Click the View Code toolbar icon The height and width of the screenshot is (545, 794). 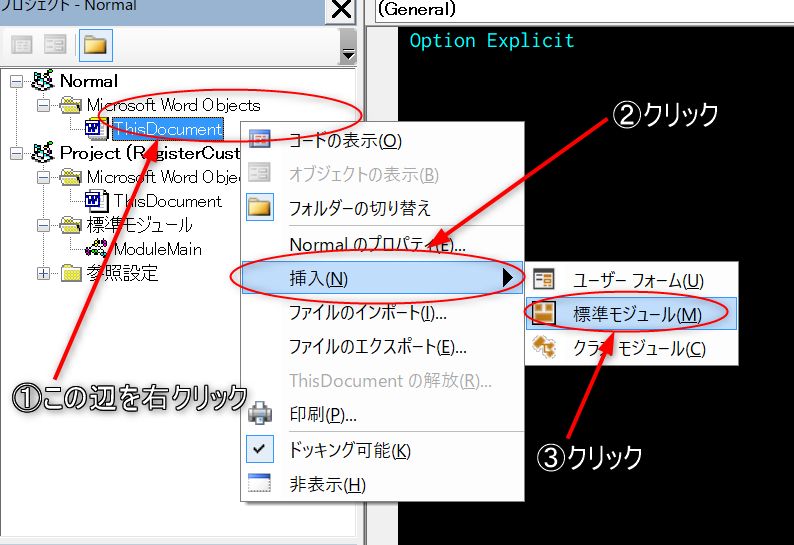22,45
